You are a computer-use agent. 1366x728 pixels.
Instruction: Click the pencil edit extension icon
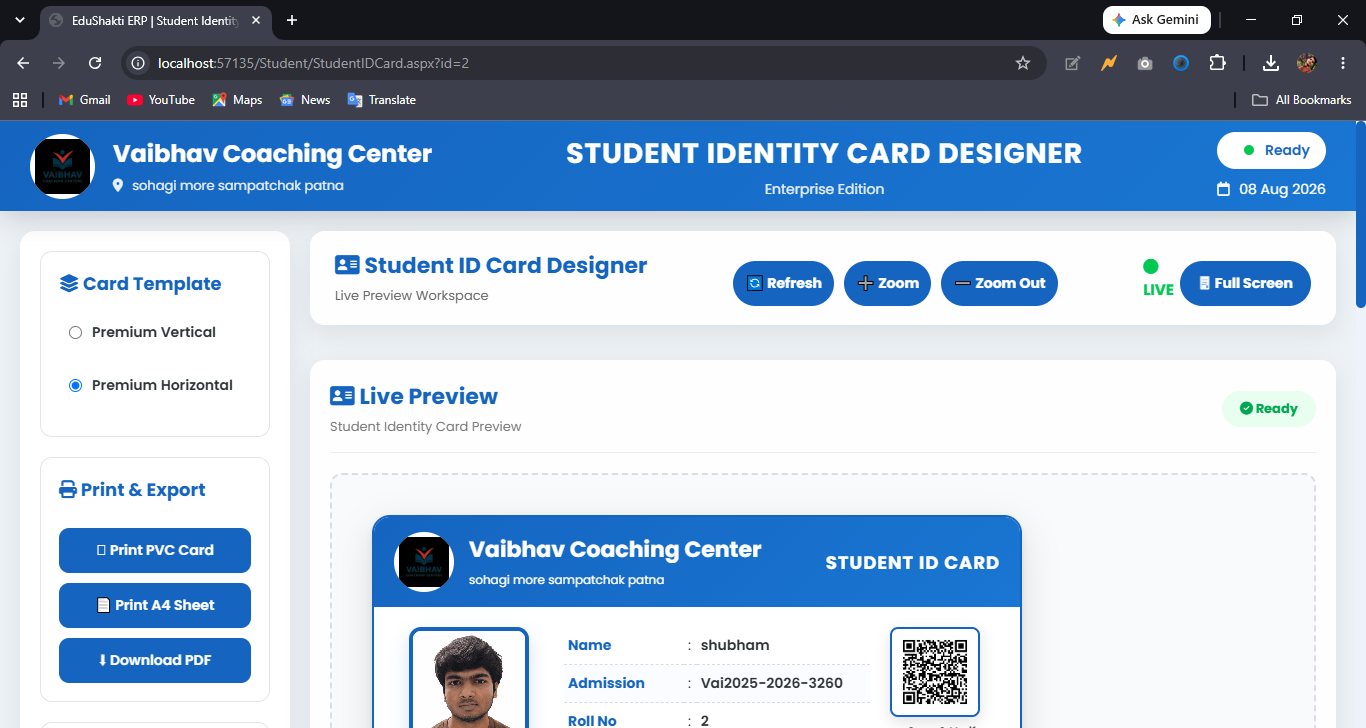tap(1073, 63)
